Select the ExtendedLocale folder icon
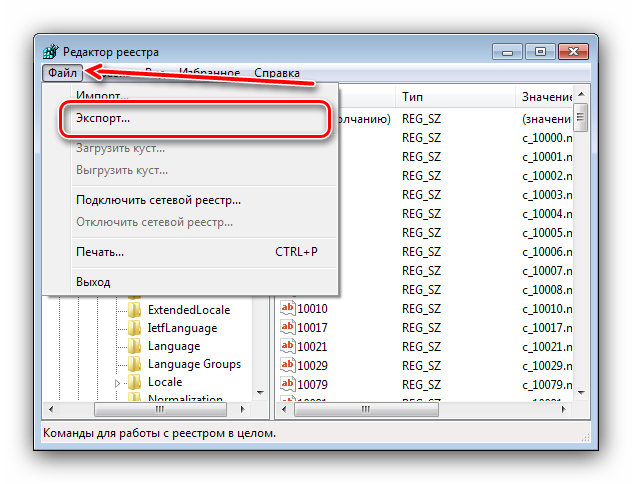Viewport: 632px width, 484px height. point(135,310)
